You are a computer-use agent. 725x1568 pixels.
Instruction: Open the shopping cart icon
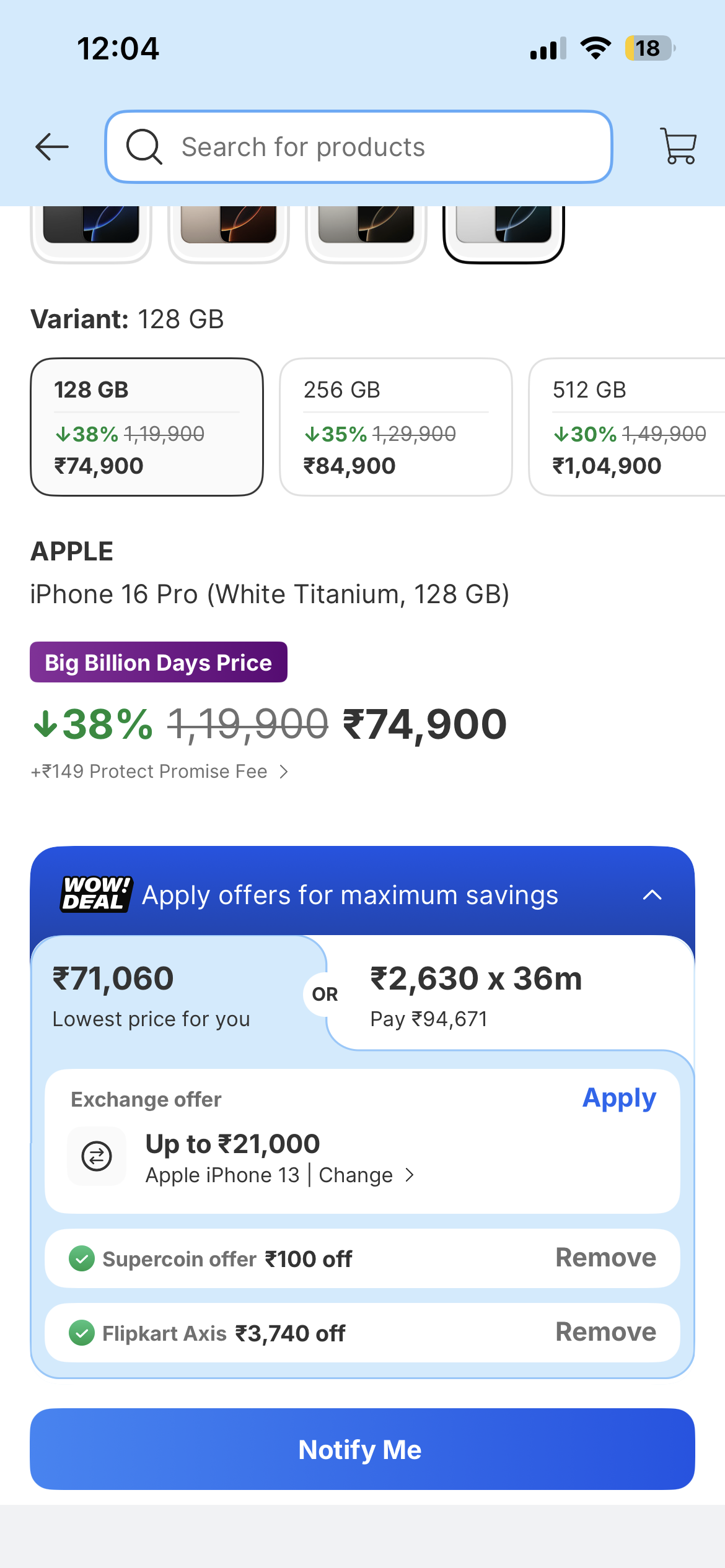[679, 146]
